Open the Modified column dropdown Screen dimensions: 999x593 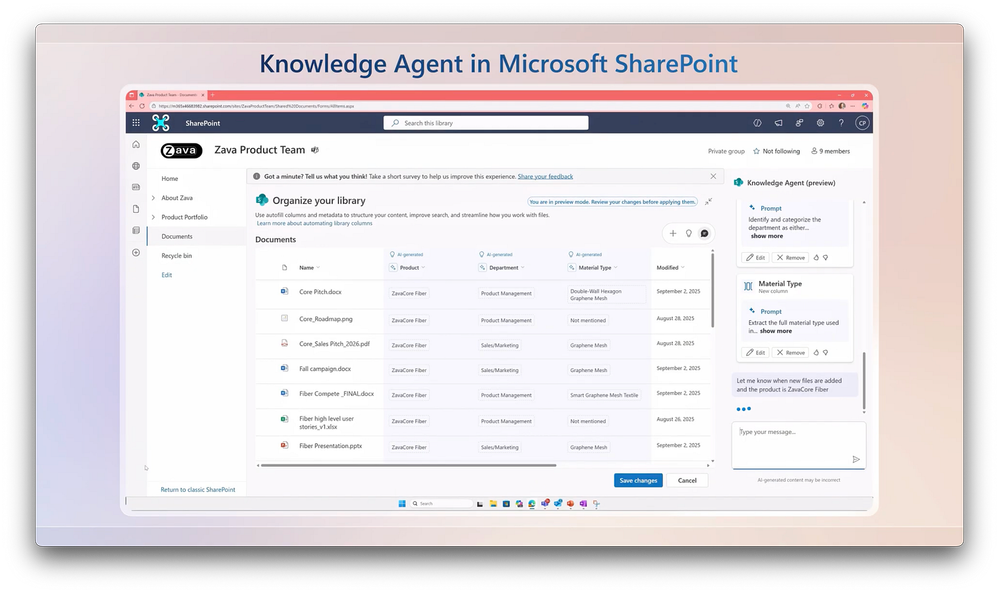tap(682, 268)
